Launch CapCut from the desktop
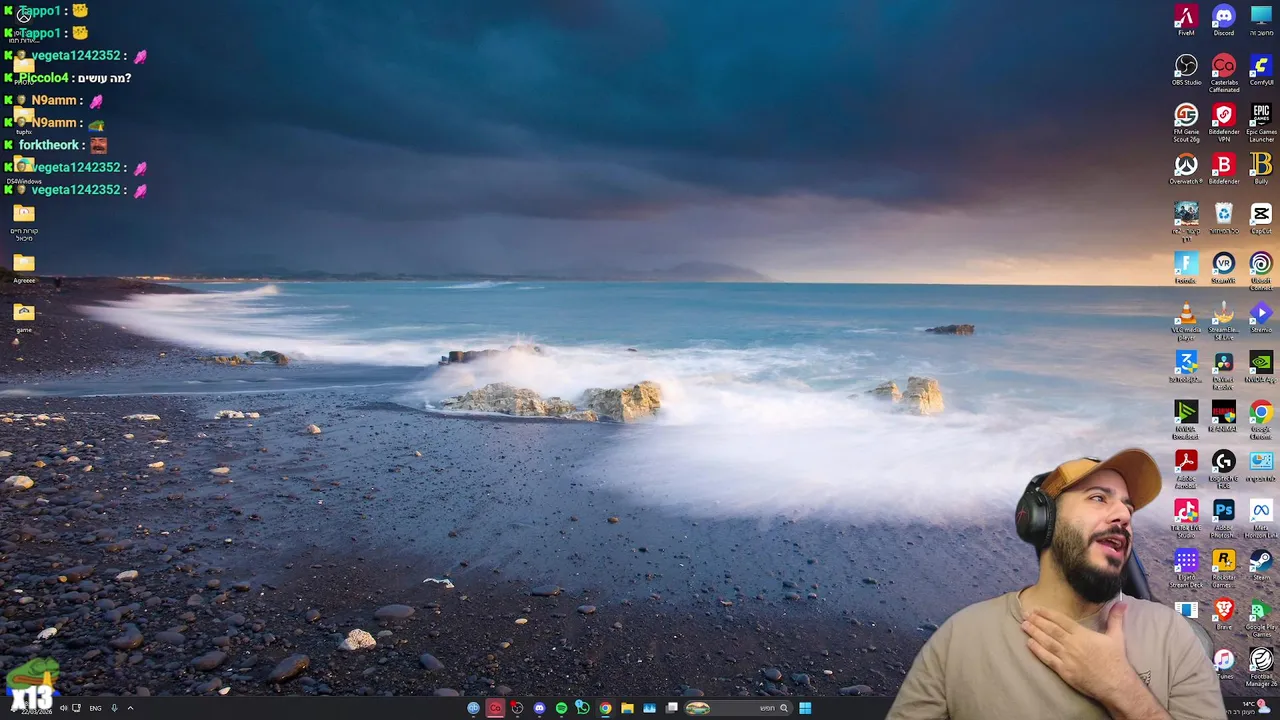 click(1261, 219)
